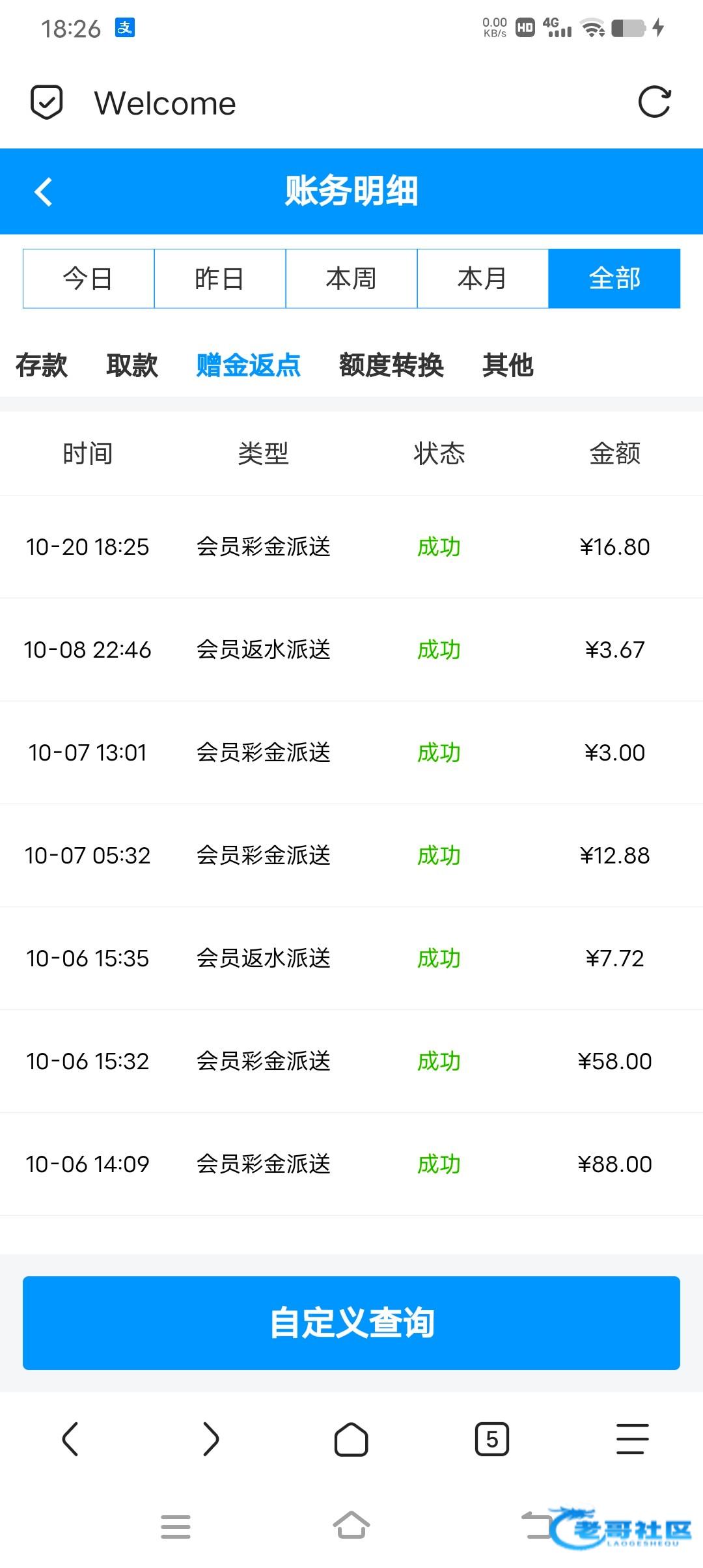Go back using the blue header arrow

[43, 192]
